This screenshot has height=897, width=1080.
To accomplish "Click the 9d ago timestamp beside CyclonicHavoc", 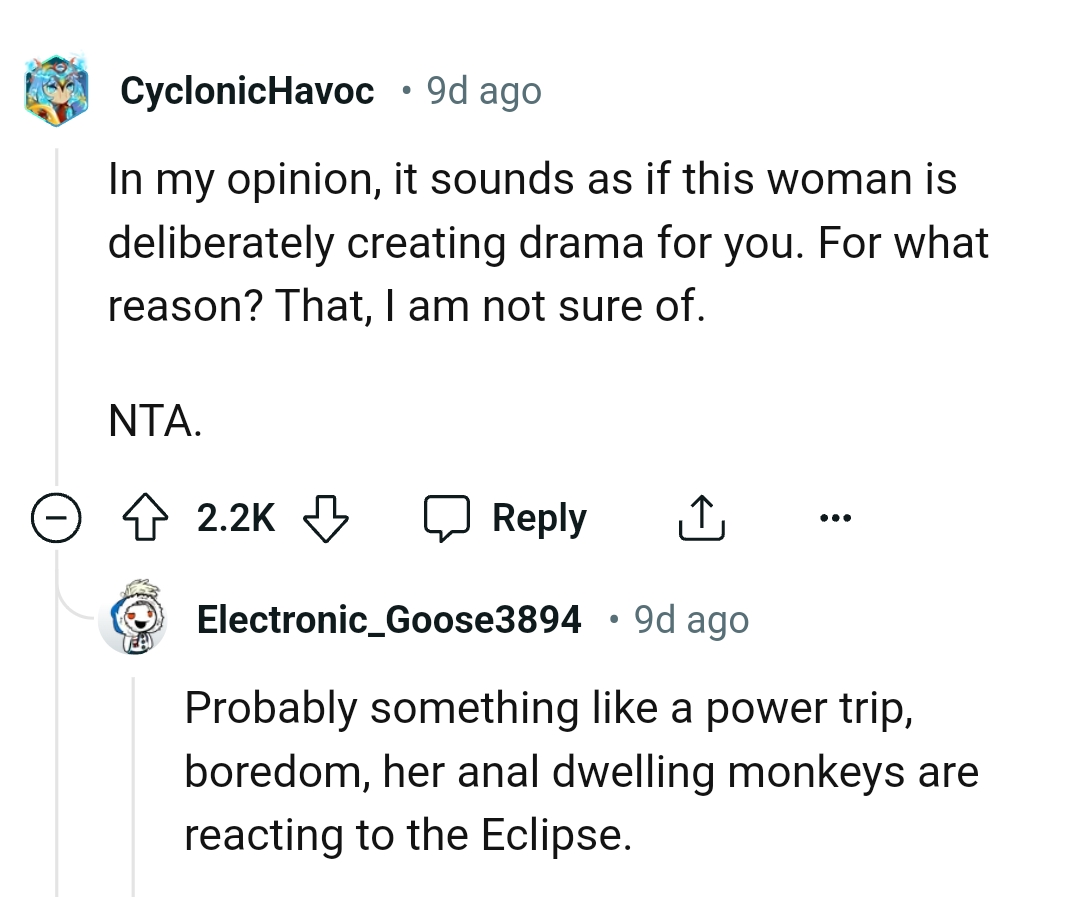I will (x=484, y=91).
